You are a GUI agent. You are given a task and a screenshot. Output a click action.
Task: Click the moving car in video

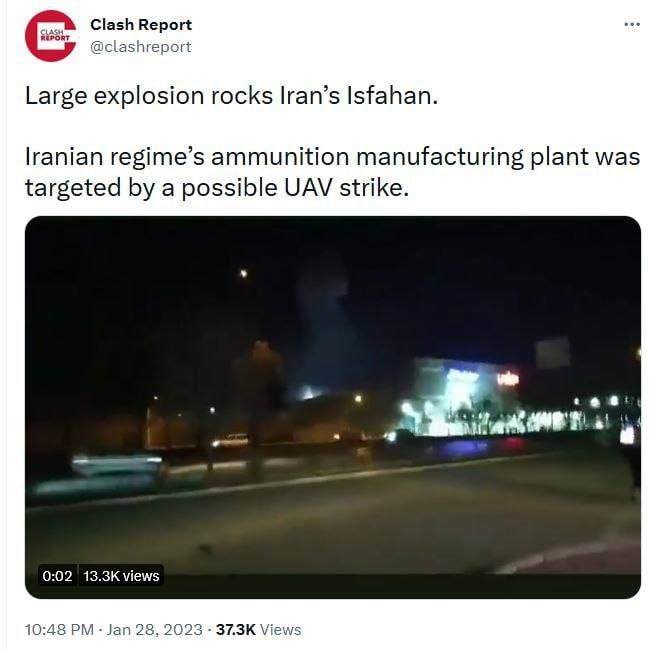click(117, 465)
